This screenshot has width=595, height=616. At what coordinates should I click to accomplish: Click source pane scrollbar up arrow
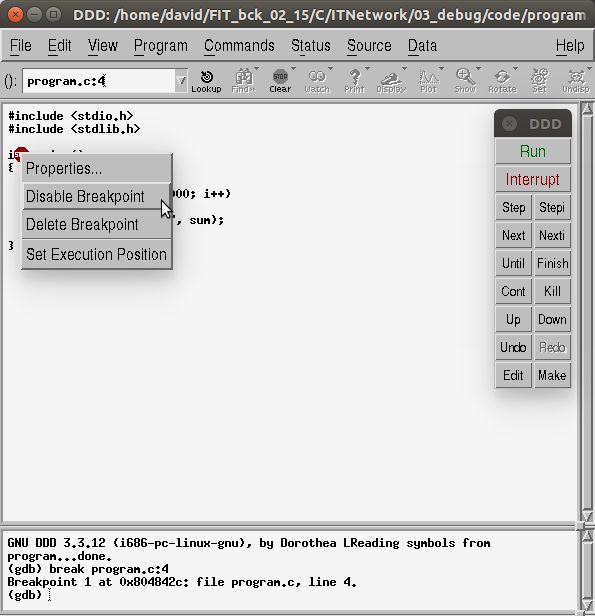[x=587, y=109]
